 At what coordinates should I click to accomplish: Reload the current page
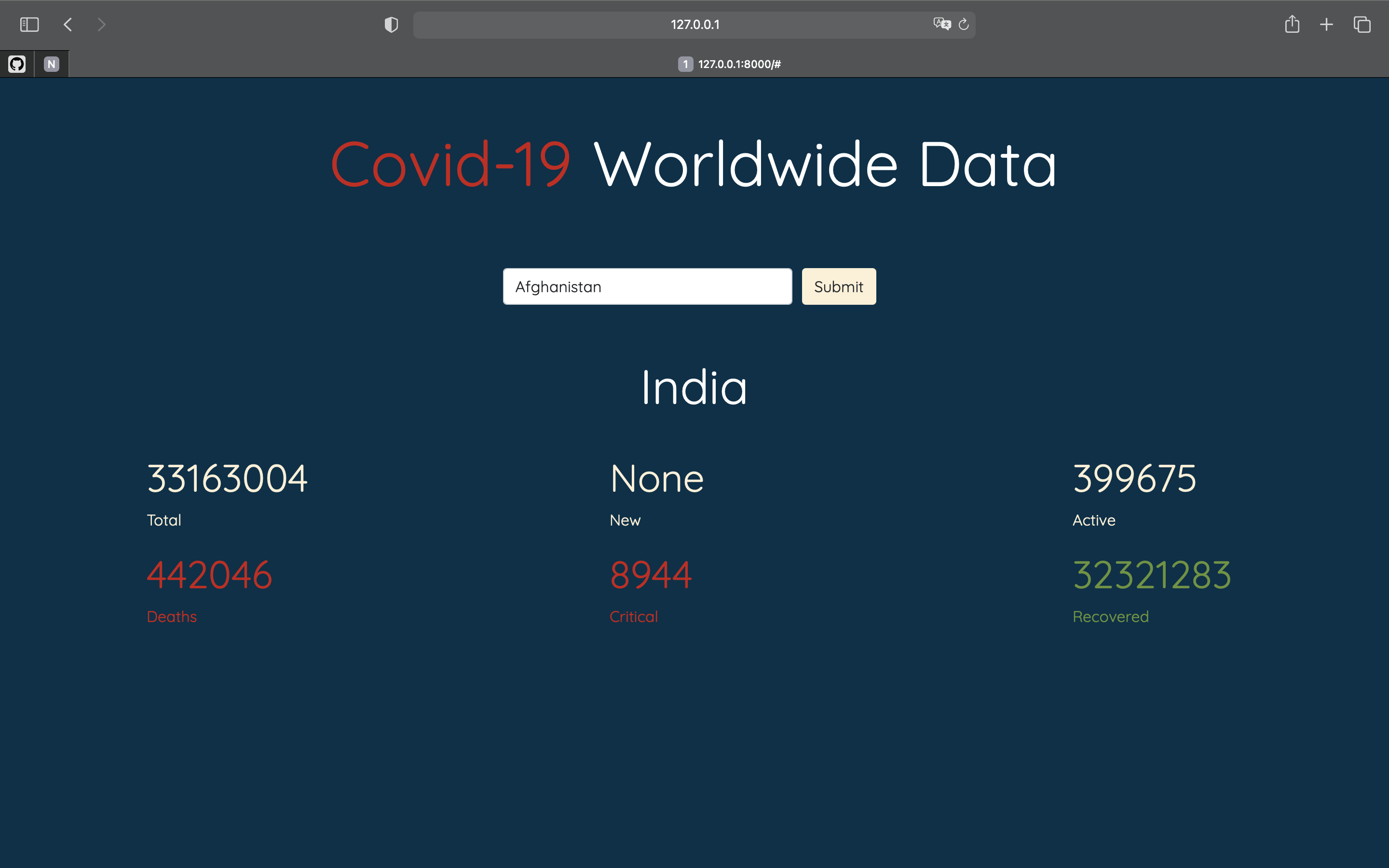963,24
